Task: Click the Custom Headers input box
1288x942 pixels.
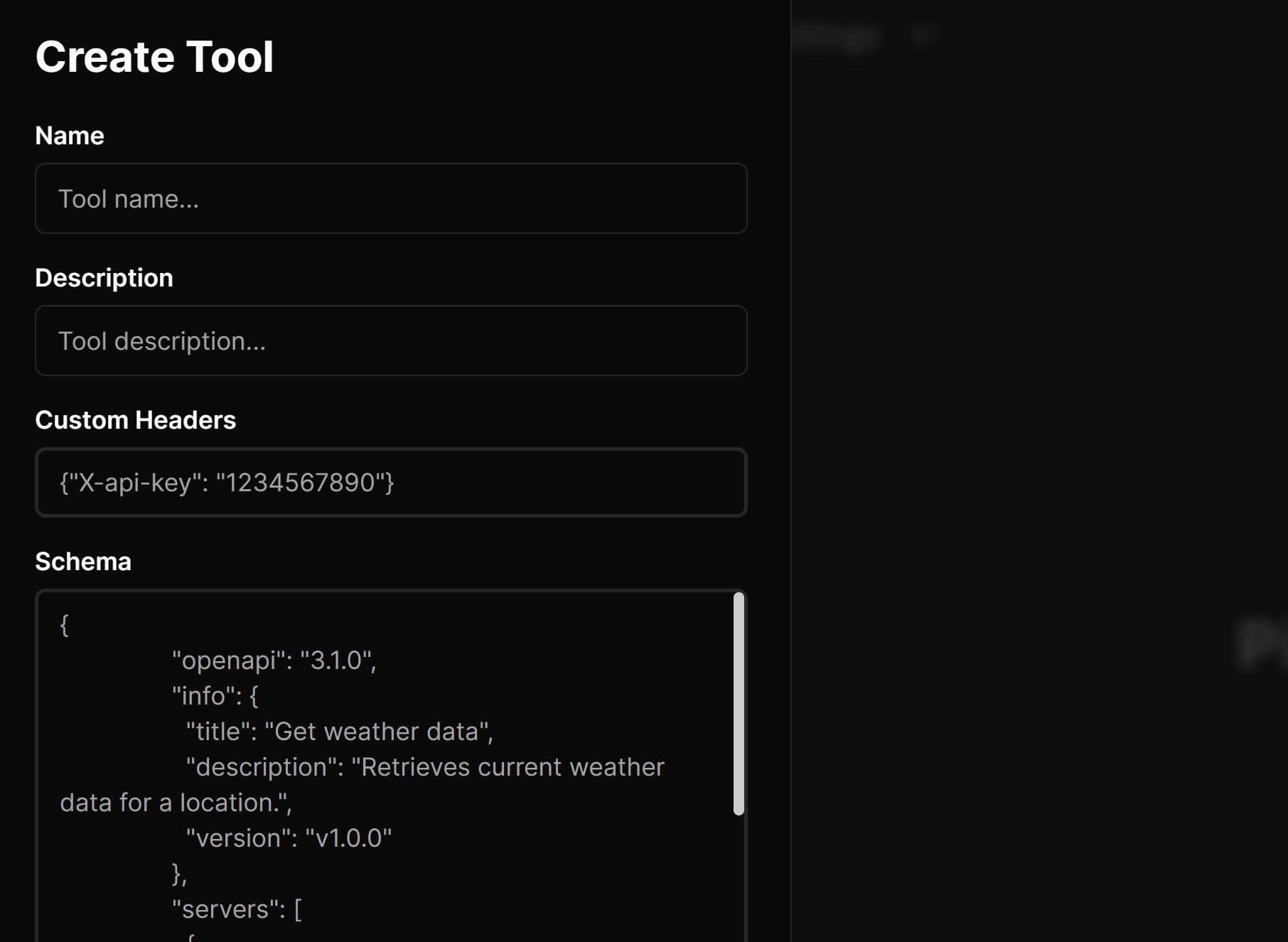Action: [x=391, y=483]
